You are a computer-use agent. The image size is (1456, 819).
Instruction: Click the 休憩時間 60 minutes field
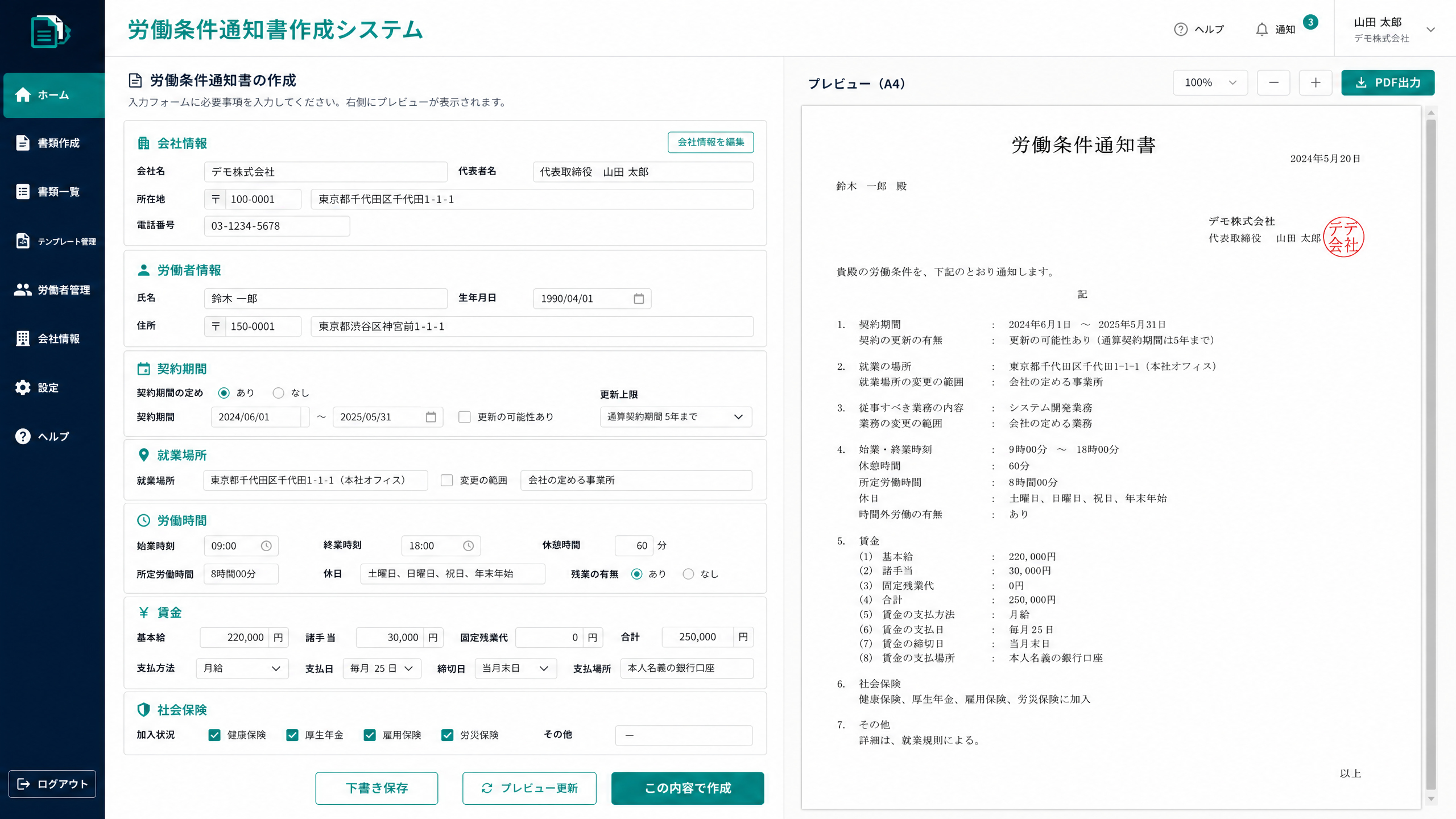pyautogui.click(x=634, y=546)
